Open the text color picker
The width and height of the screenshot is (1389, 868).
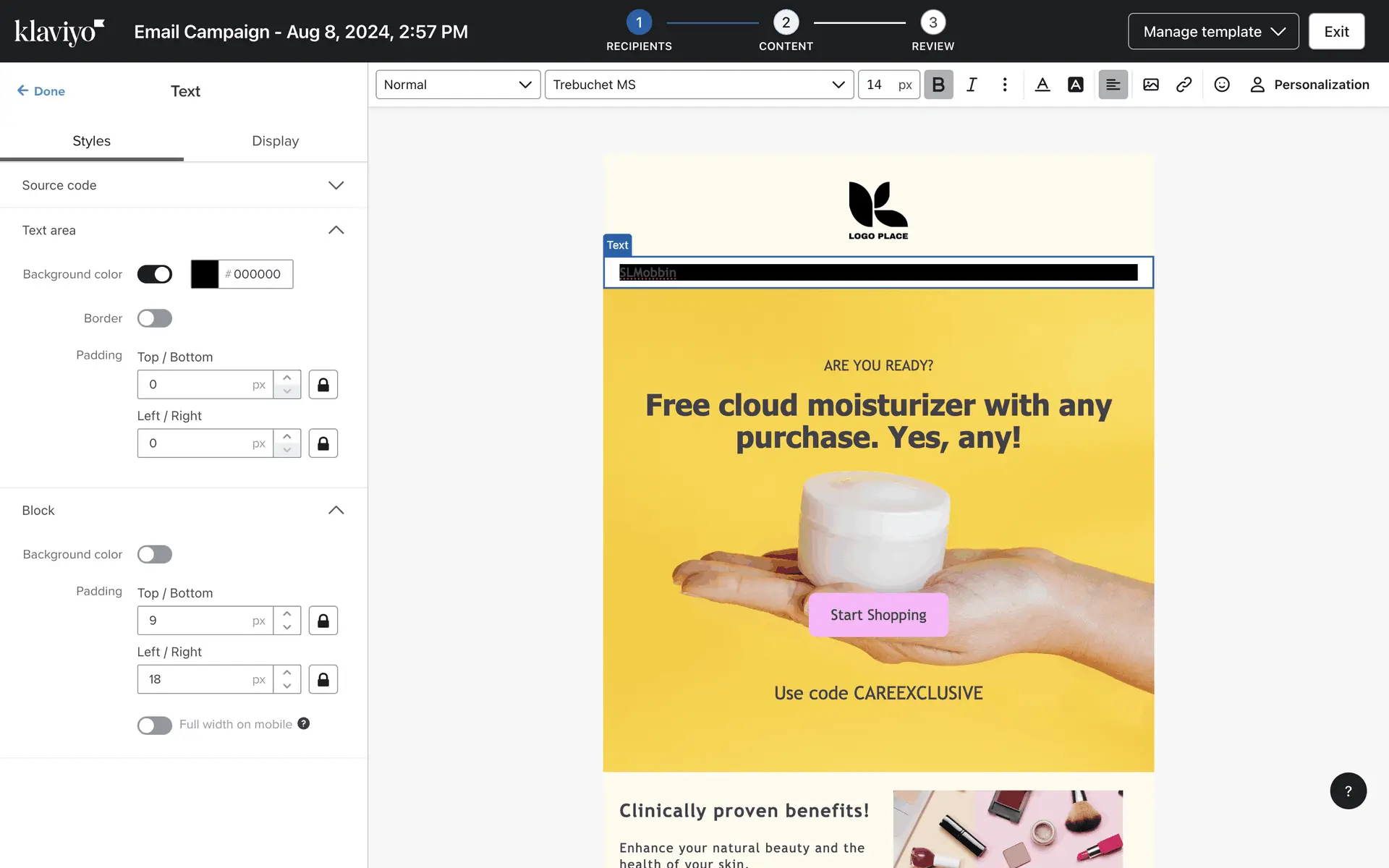(1042, 85)
